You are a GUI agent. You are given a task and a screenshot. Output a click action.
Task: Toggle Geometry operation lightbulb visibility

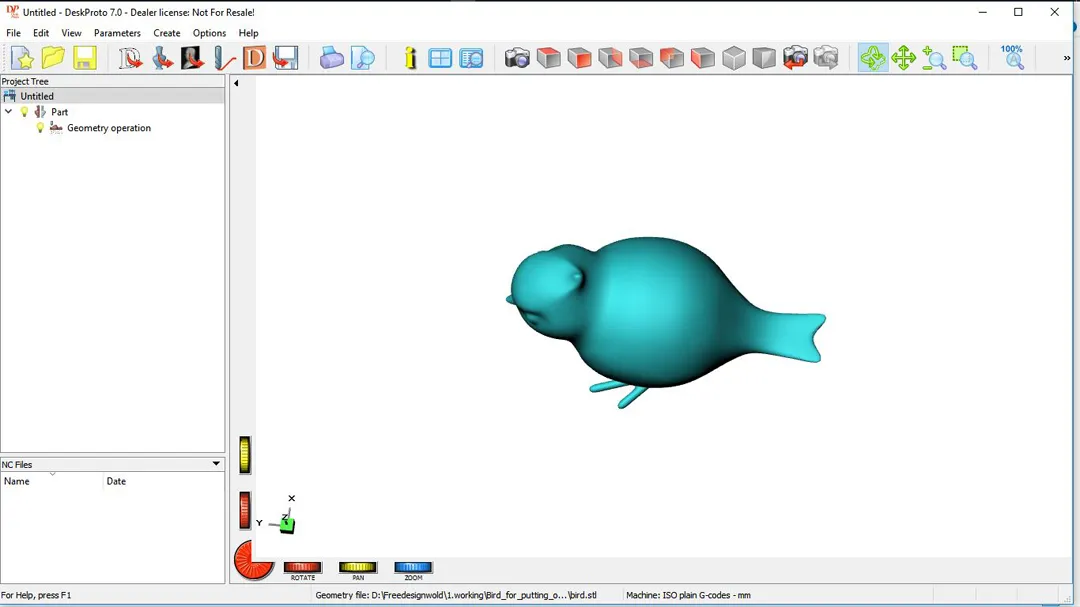click(x=40, y=128)
